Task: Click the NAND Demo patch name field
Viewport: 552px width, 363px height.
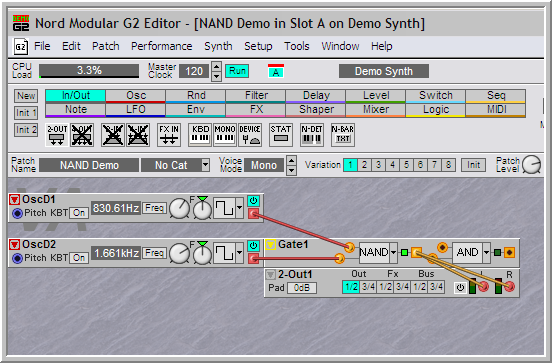Action: coord(89,165)
